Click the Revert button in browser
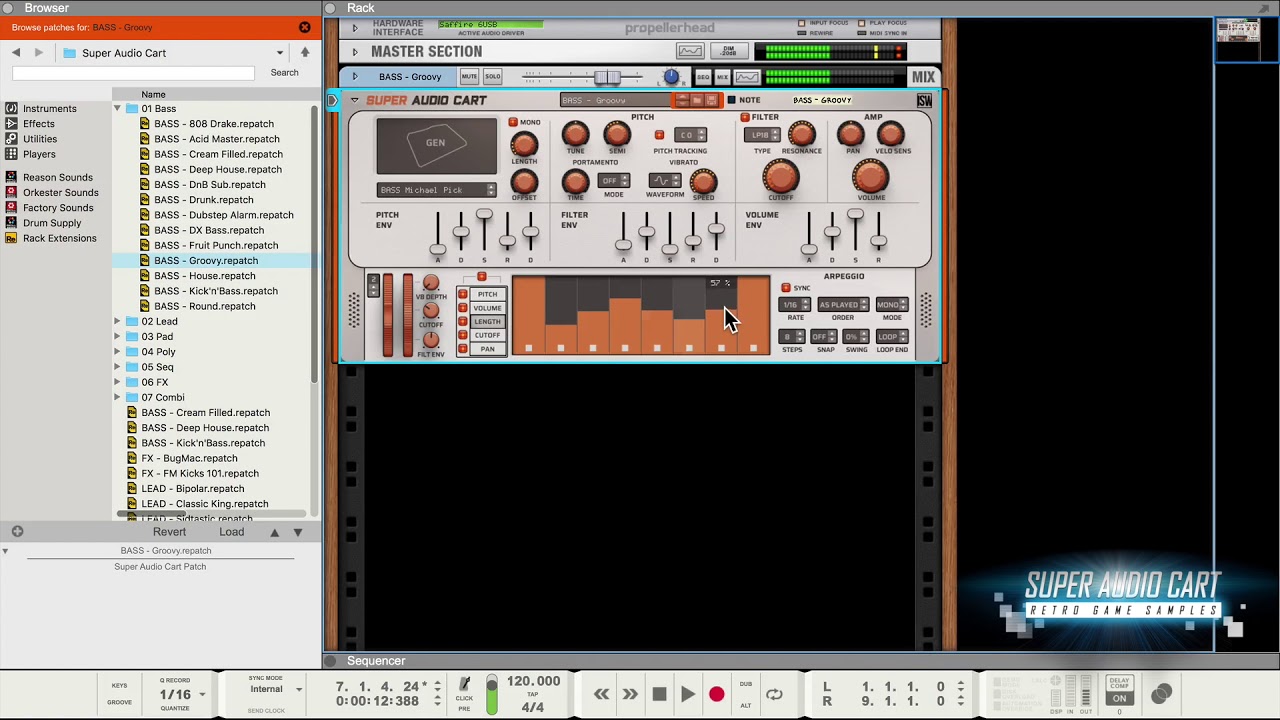 169,532
